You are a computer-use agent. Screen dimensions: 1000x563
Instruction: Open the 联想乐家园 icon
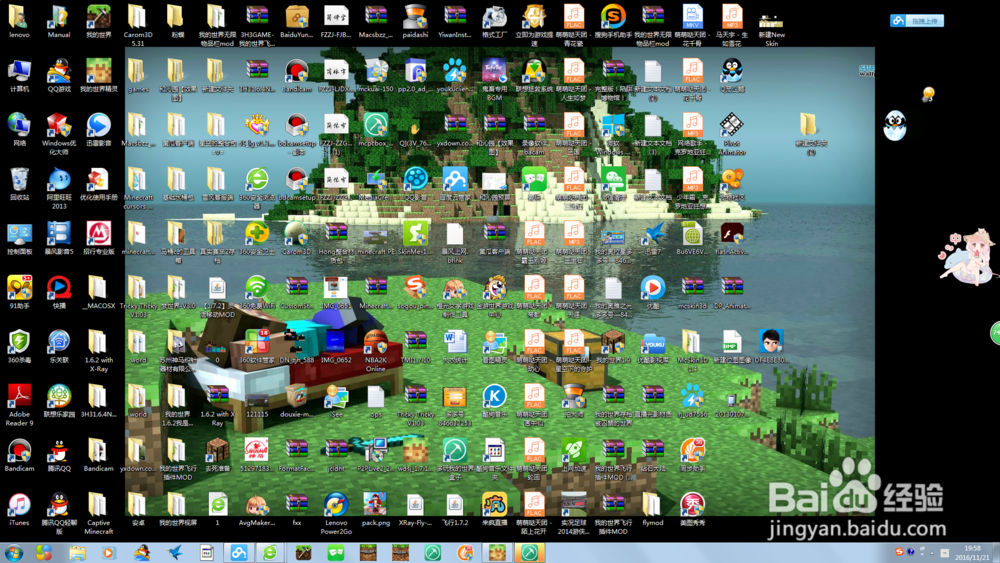[59, 397]
